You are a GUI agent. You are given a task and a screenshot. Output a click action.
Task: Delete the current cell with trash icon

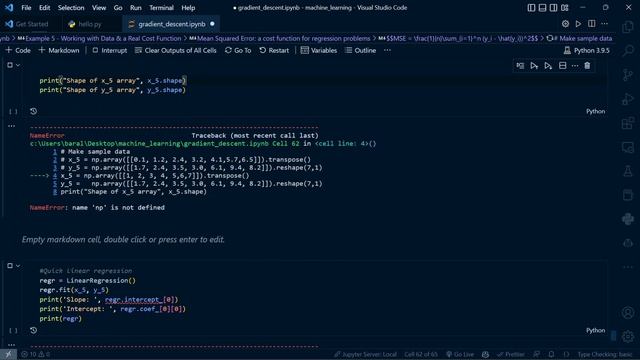[x=587, y=66]
